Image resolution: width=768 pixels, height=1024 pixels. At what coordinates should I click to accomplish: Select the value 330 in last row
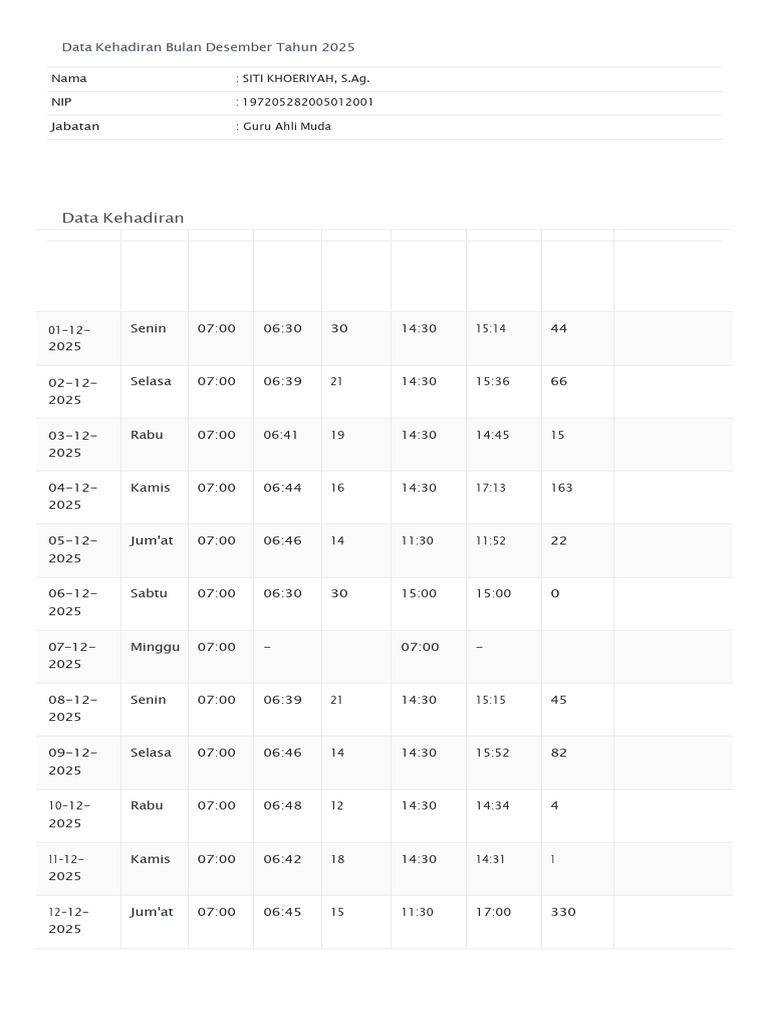click(563, 912)
